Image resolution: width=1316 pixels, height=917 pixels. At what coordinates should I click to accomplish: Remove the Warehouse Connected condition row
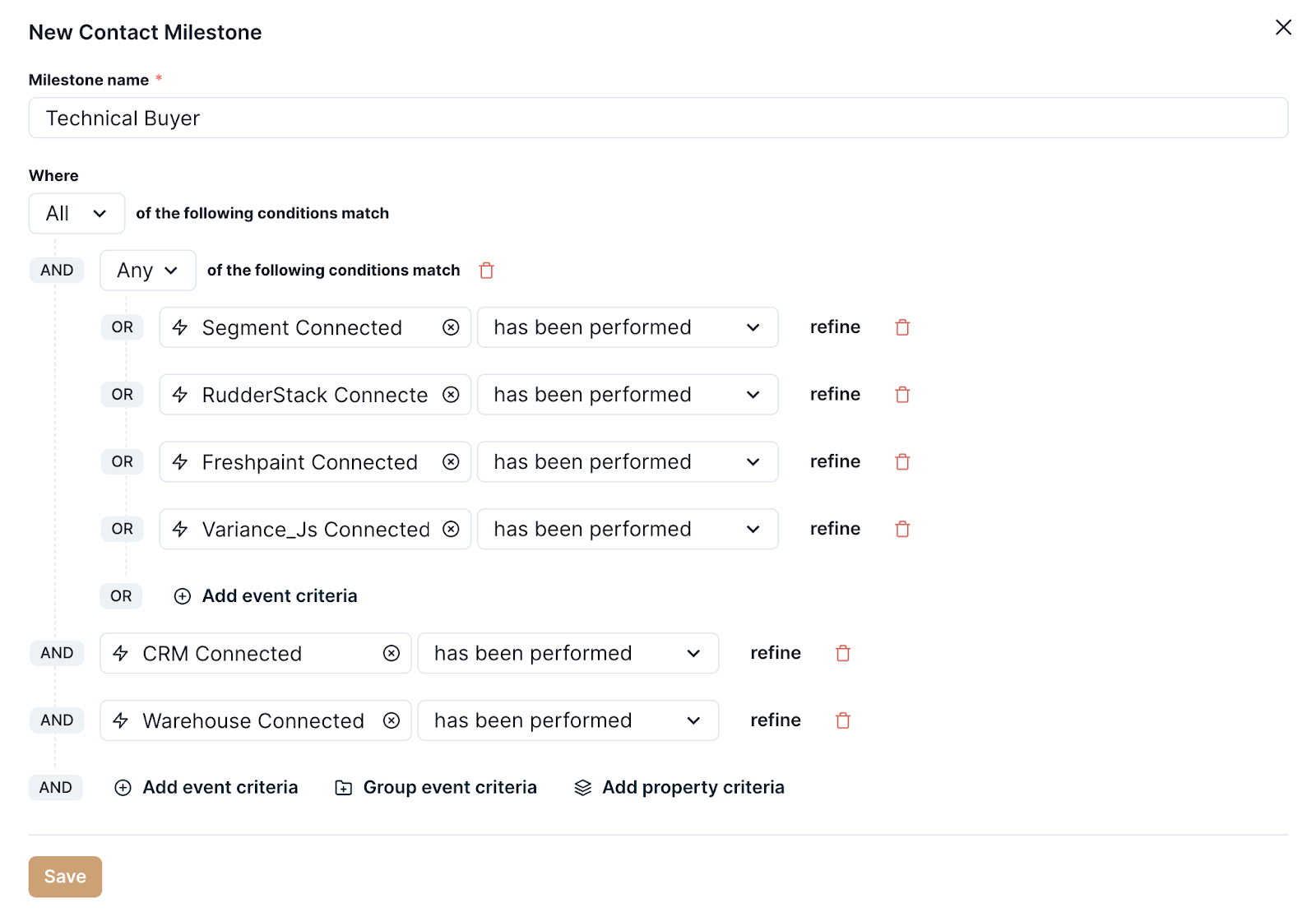(x=842, y=720)
